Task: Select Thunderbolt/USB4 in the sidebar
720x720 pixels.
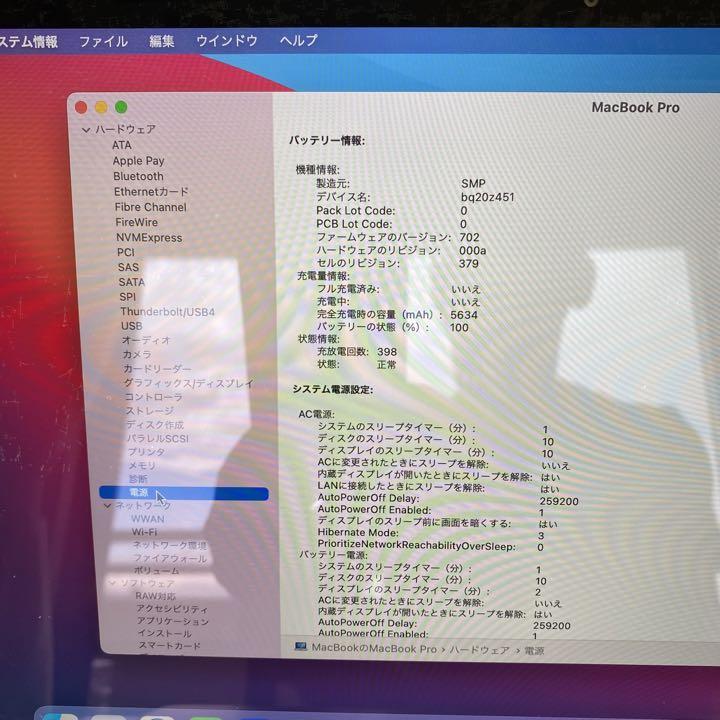Action: [x=168, y=312]
